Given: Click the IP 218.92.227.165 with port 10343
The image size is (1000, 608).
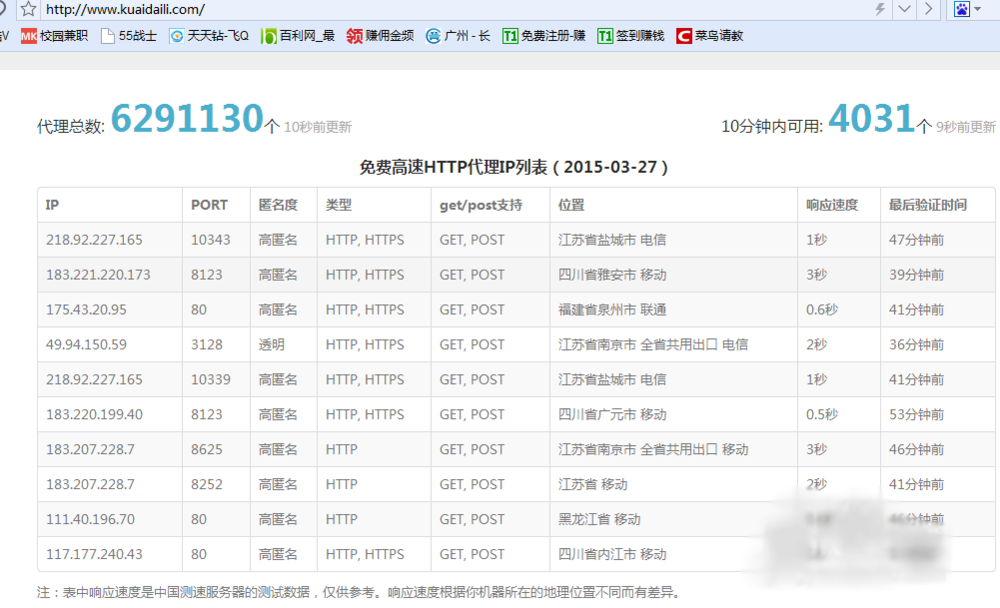Looking at the screenshot, I should [94, 240].
